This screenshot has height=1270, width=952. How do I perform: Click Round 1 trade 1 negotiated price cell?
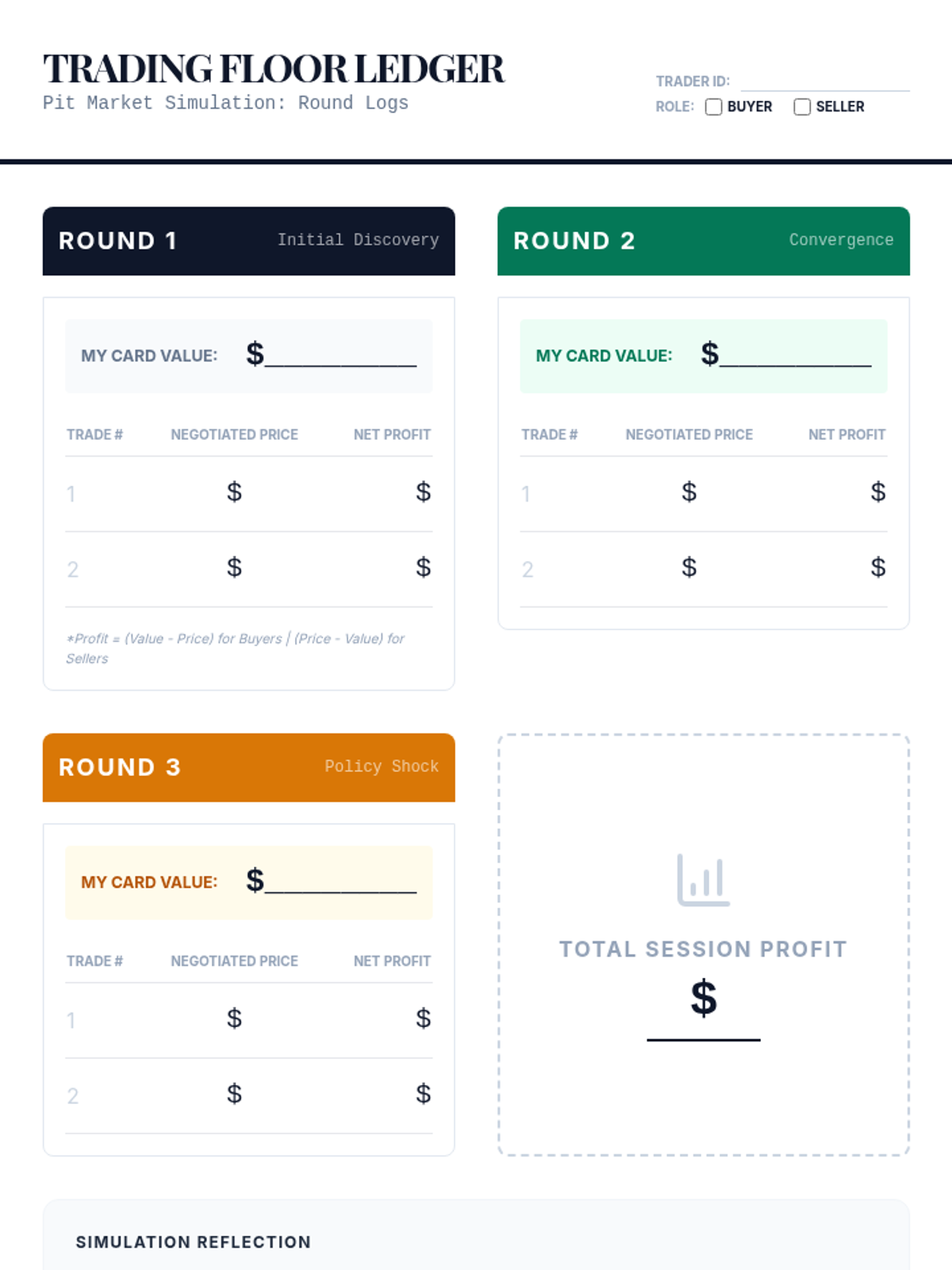point(235,493)
